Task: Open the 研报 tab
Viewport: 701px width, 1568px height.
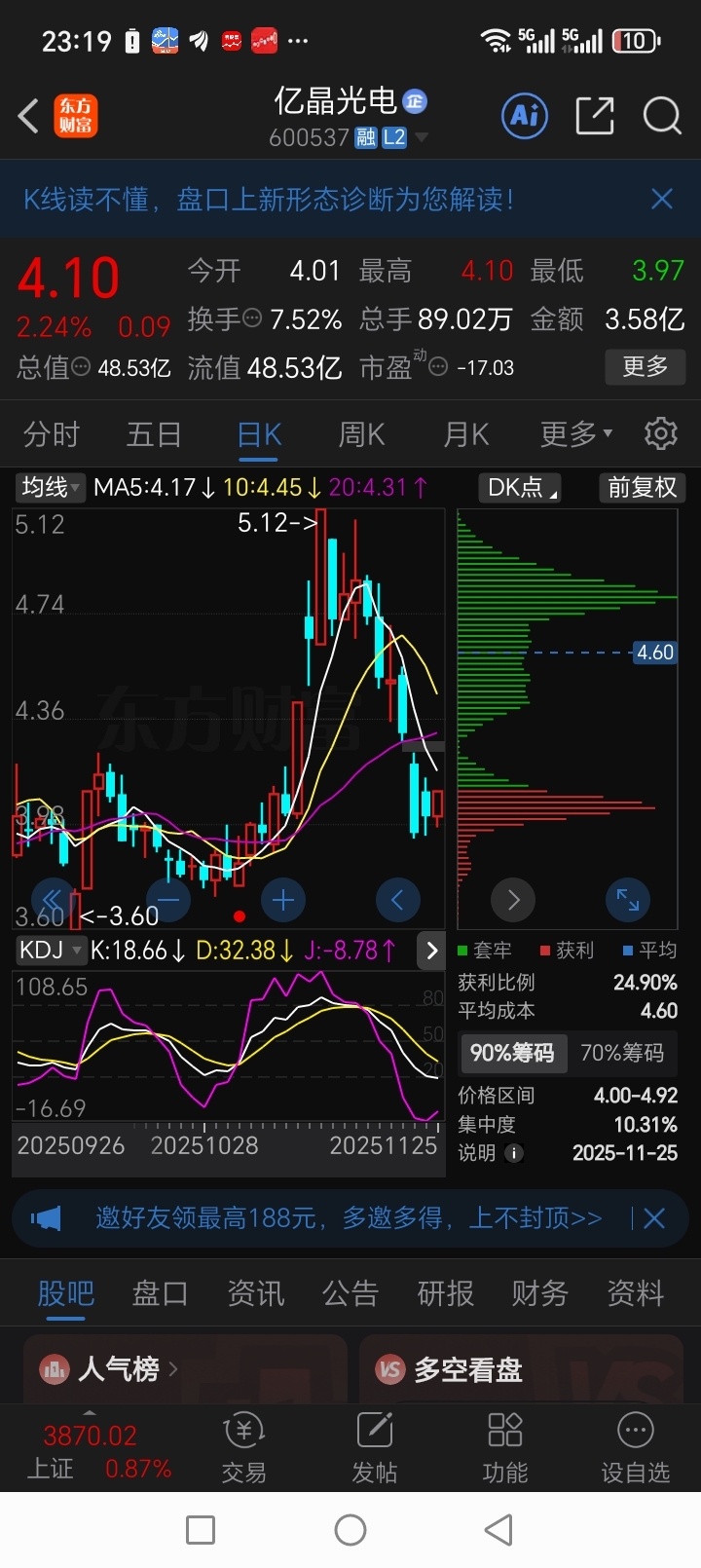Action: click(446, 1293)
